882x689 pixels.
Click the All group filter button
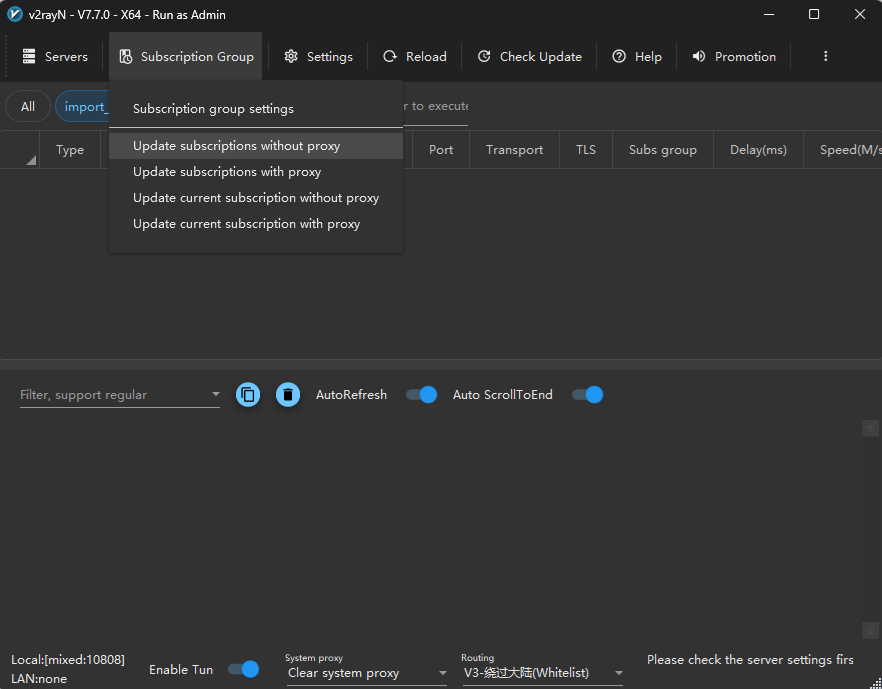(28, 107)
